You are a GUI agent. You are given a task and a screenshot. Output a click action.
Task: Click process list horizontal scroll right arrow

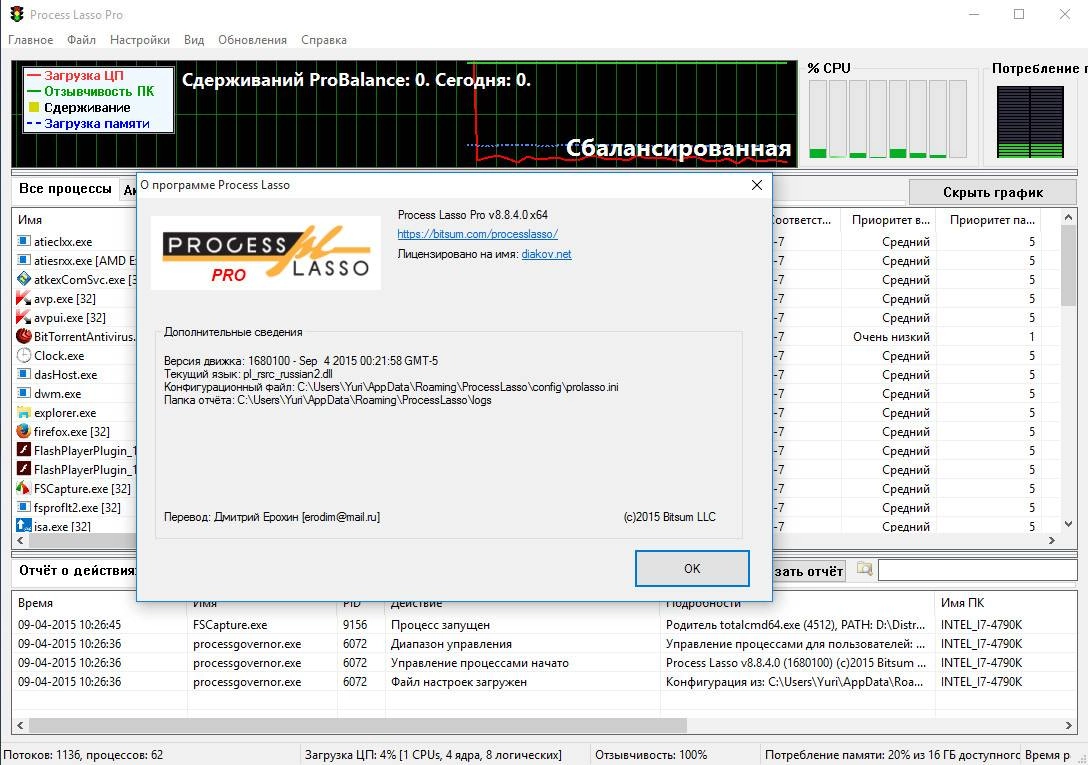tap(1052, 539)
